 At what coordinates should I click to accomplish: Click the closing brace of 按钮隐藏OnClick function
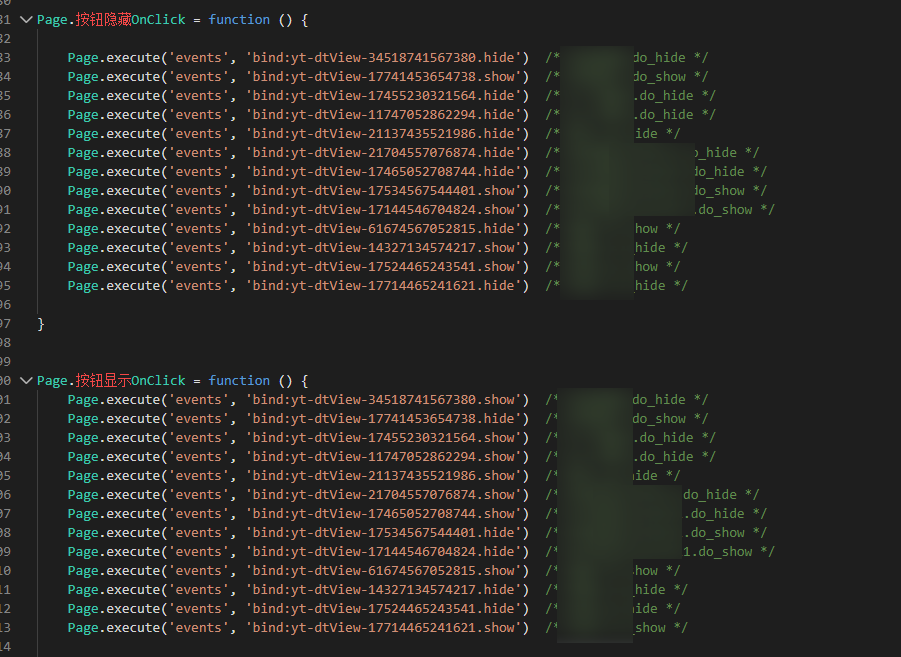pyautogui.click(x=41, y=324)
